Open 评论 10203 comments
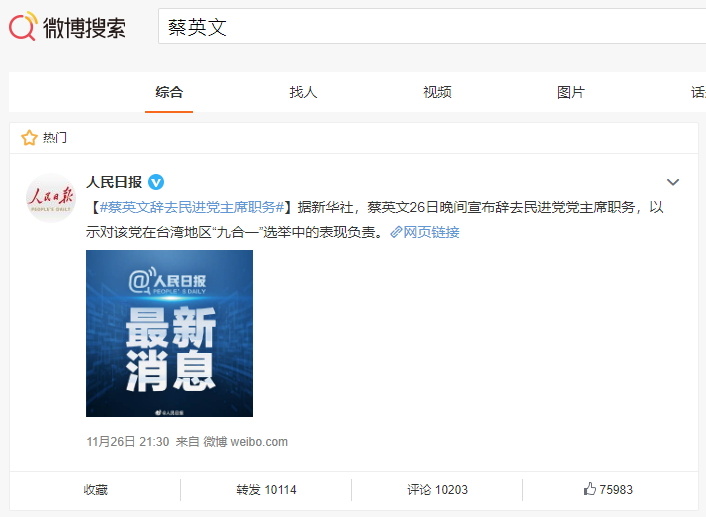Image resolution: width=706 pixels, height=517 pixels. click(x=437, y=490)
